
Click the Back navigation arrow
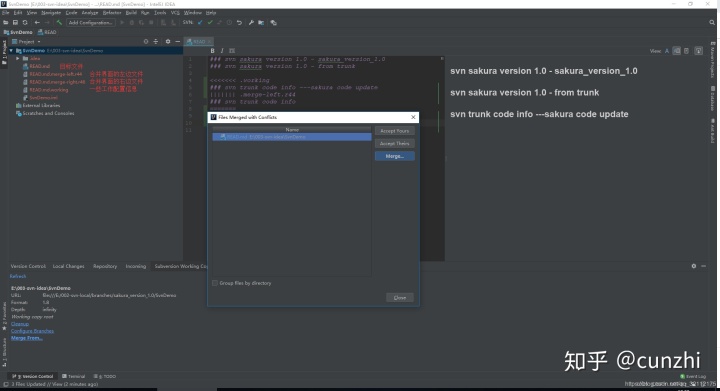tap(37, 22)
